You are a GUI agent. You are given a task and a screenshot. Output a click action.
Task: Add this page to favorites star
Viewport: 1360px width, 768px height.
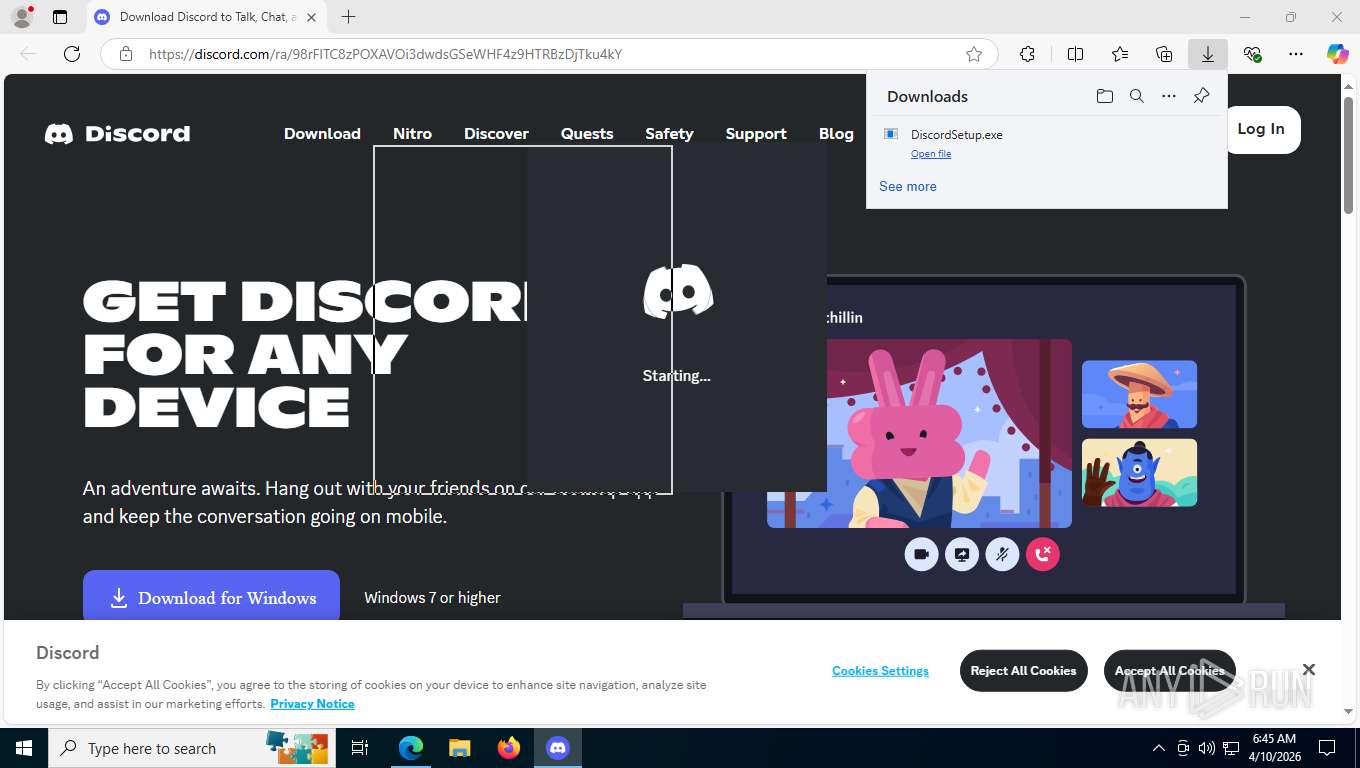974,54
